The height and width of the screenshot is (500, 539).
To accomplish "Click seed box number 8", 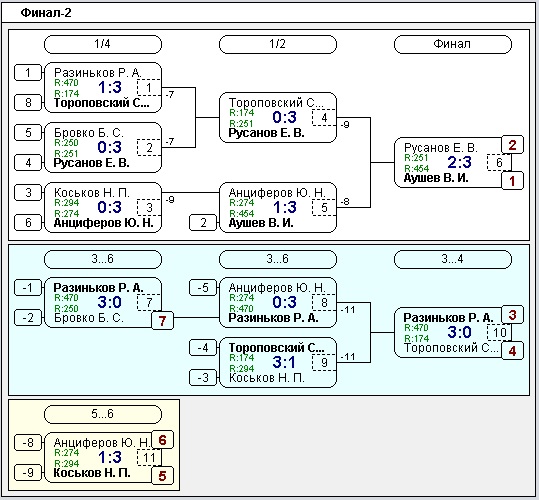I will [x=28, y=102].
